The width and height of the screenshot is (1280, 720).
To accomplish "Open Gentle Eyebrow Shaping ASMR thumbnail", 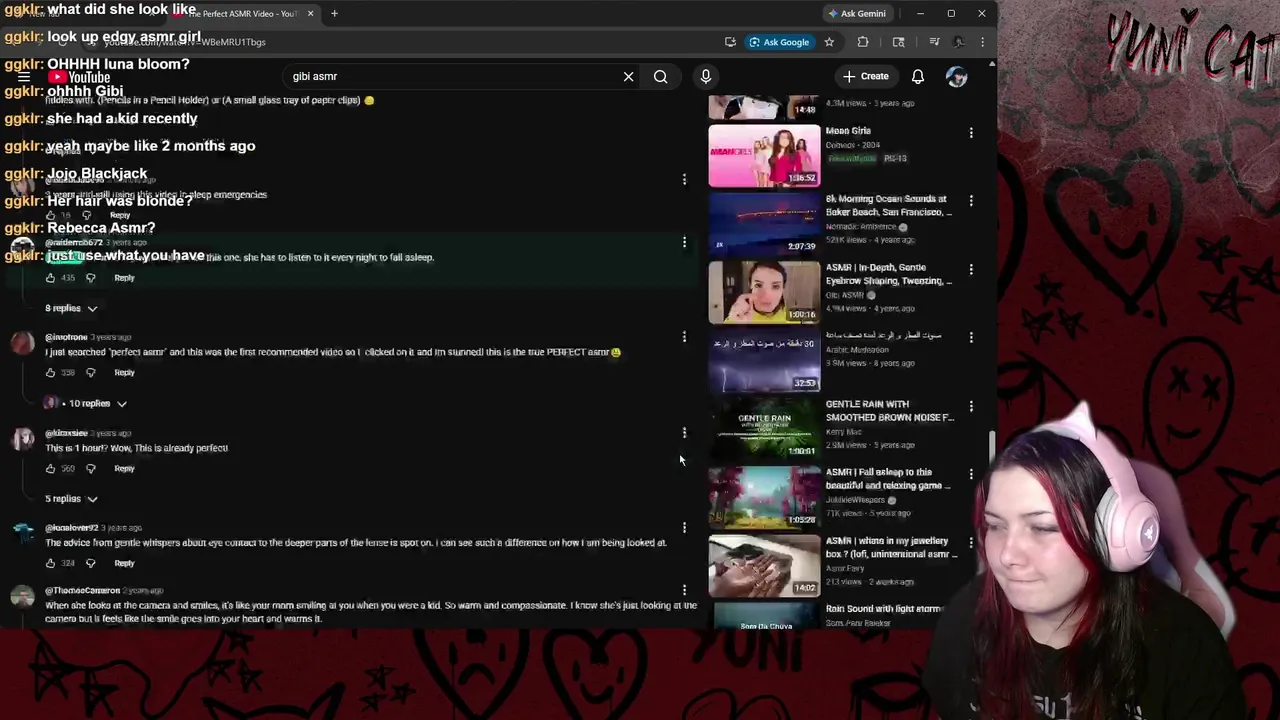I will point(764,293).
